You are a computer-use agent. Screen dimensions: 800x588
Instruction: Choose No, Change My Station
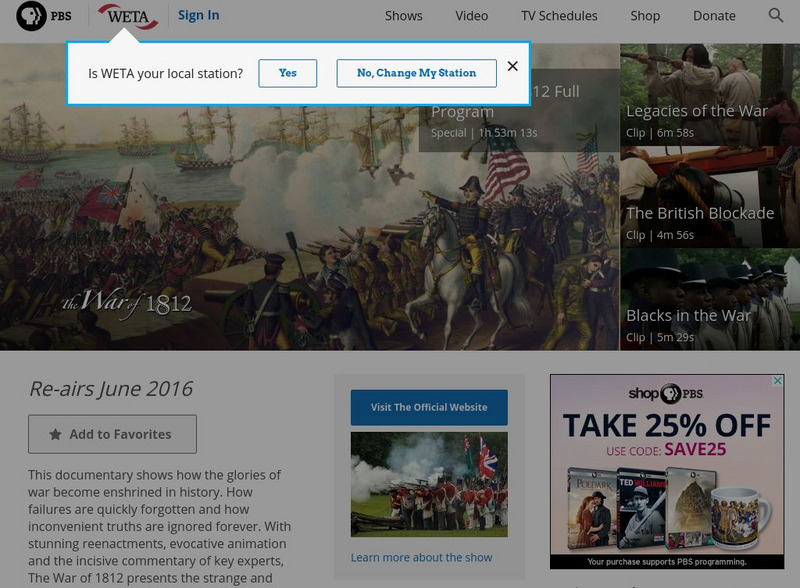tap(416, 73)
